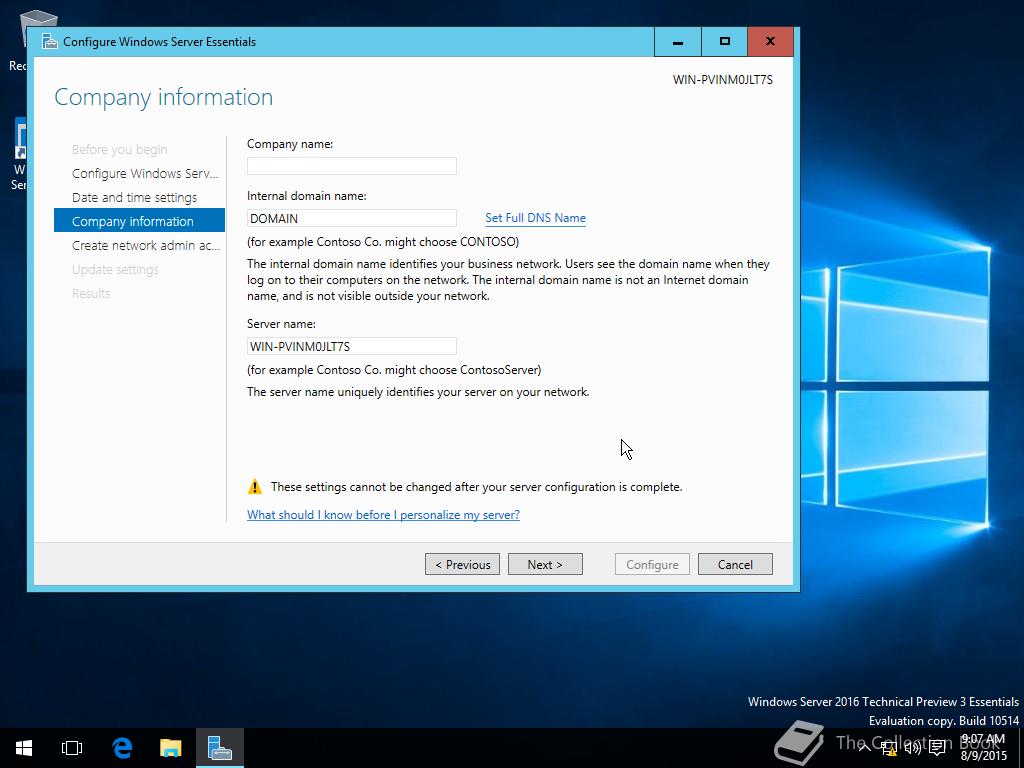Select the 'Before you begin' step

pyautogui.click(x=120, y=150)
